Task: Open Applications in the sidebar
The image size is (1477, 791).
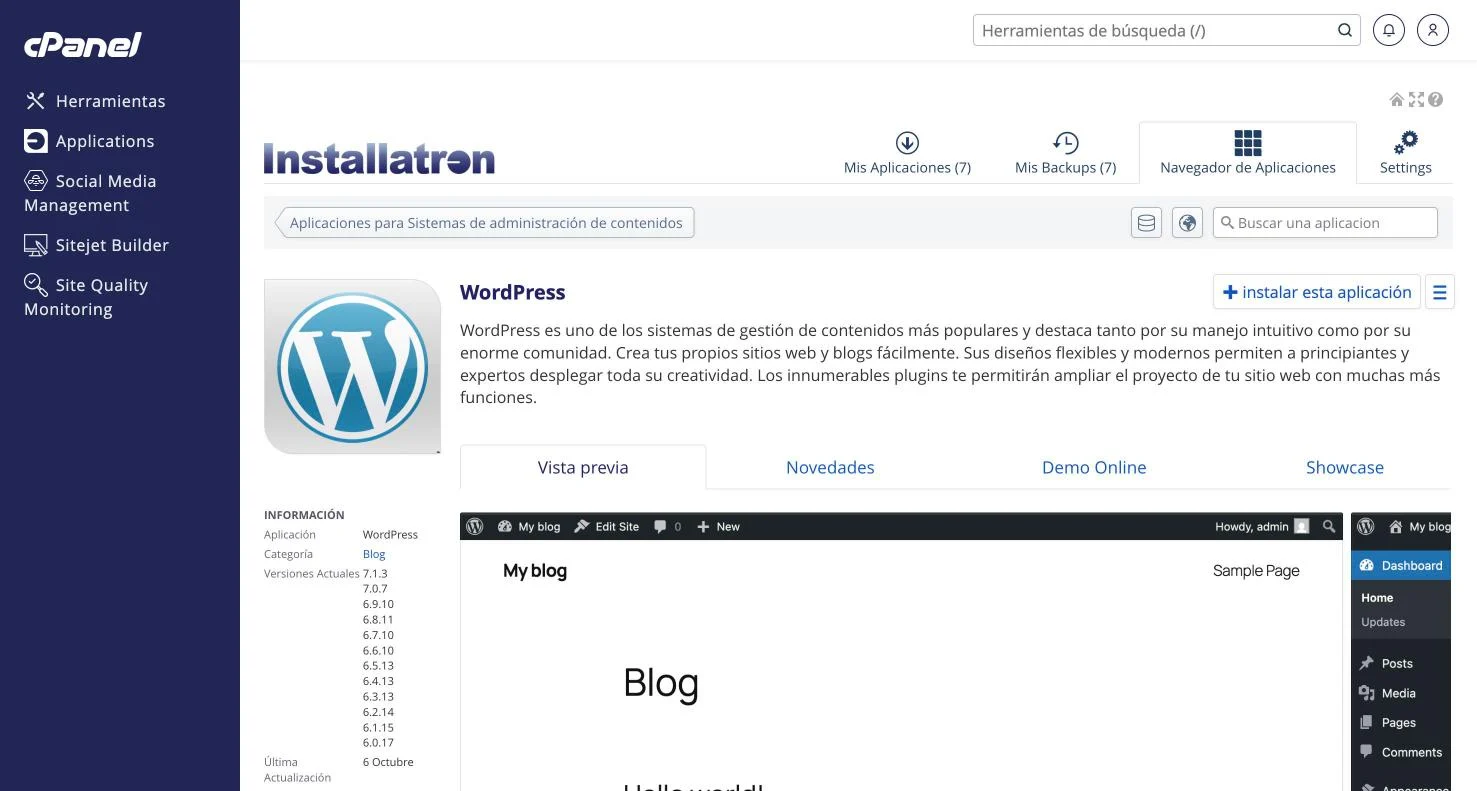Action: (x=89, y=141)
